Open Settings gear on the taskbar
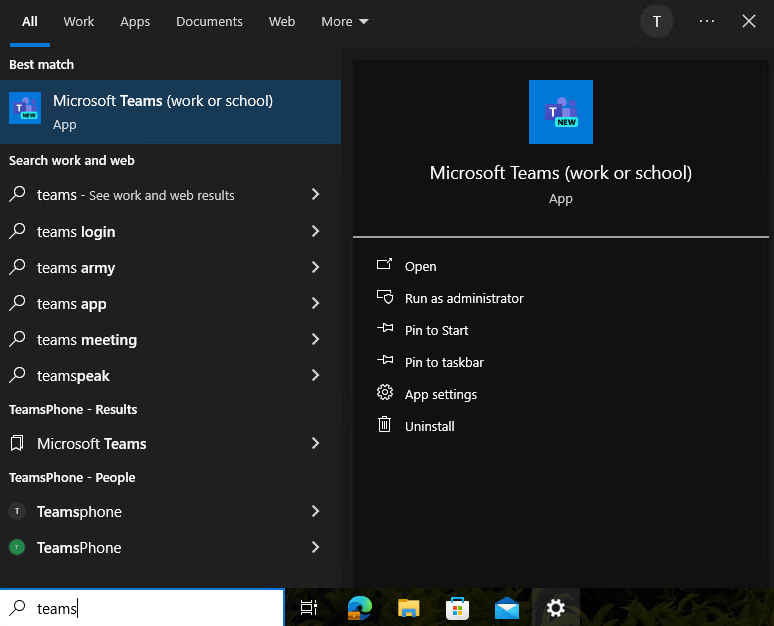This screenshot has width=774, height=626. tap(555, 608)
